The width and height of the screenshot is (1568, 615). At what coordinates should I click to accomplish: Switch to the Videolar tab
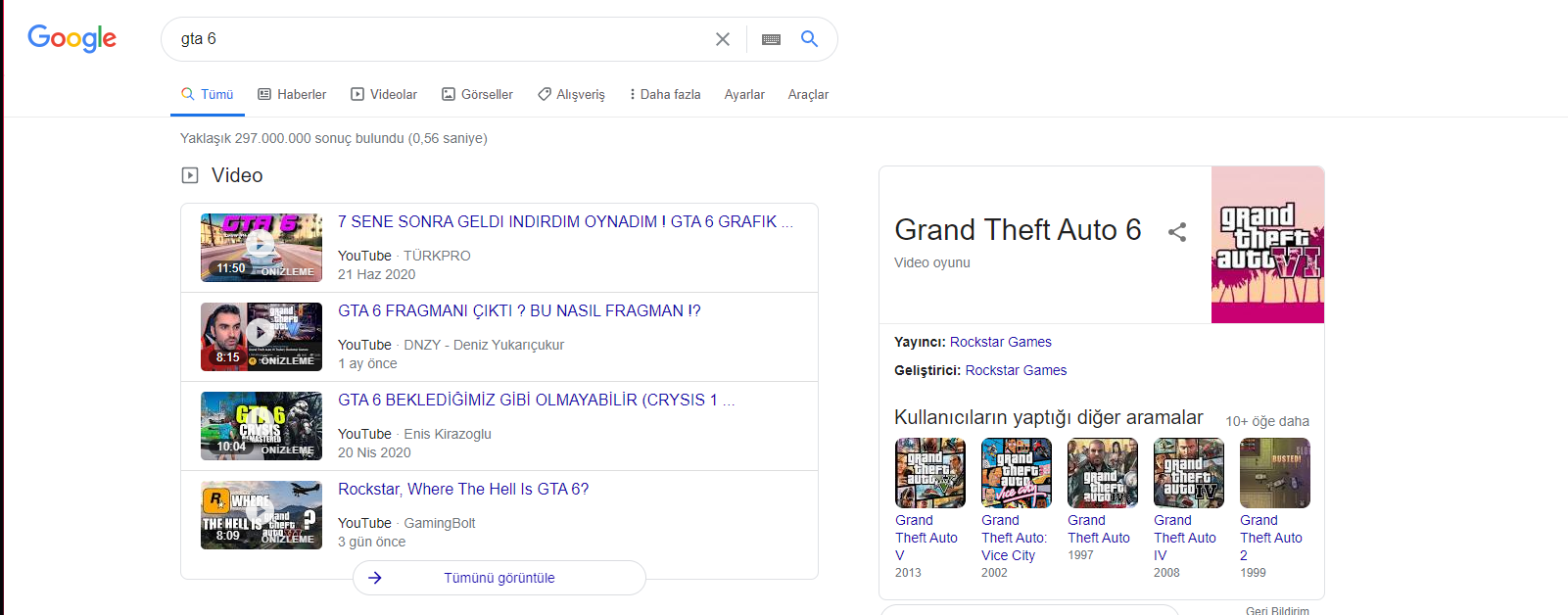click(384, 94)
